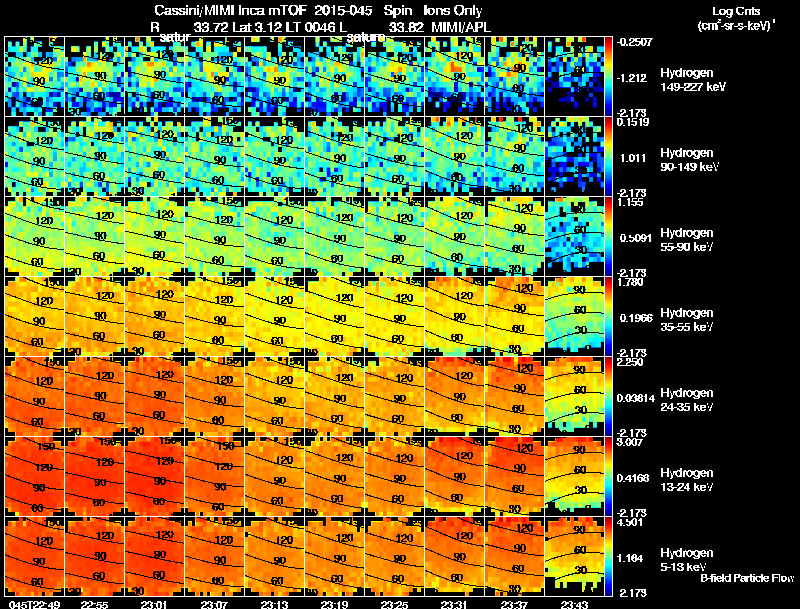The height and width of the screenshot is (609, 800).
Task: Open the 24-35 keV panel at 23:43
Action: (x=574, y=397)
